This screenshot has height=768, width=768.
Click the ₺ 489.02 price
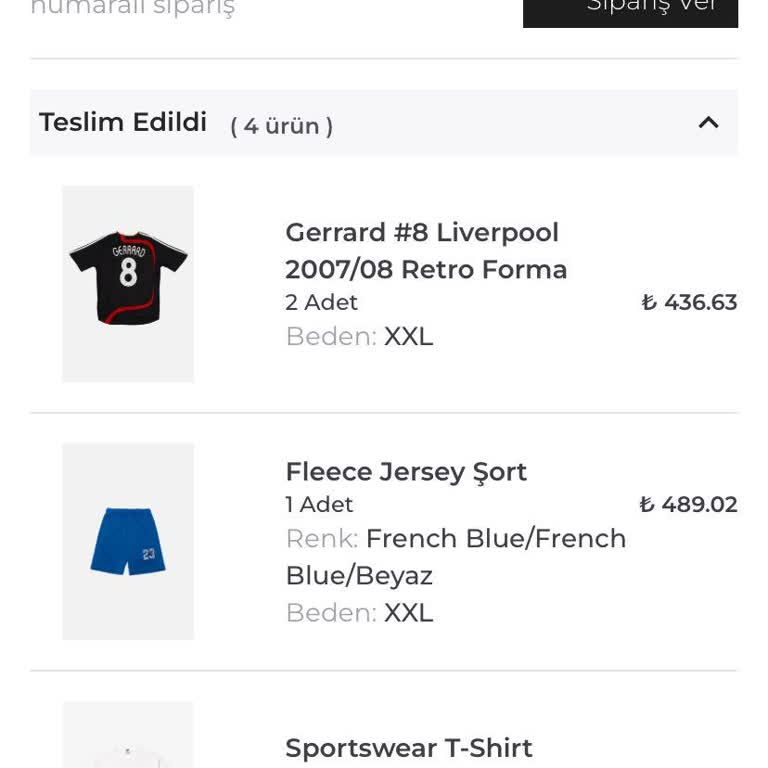(x=689, y=504)
